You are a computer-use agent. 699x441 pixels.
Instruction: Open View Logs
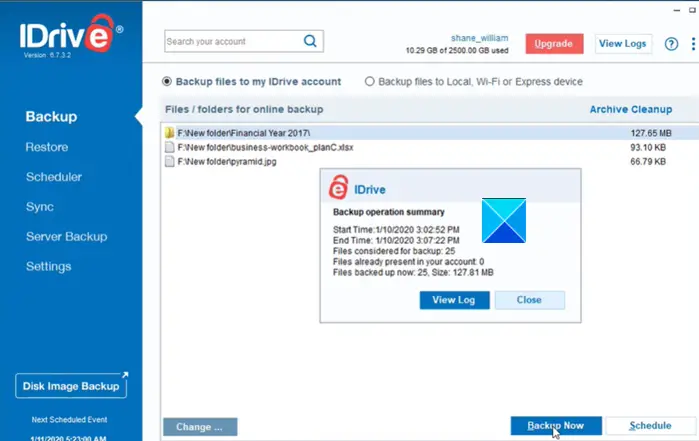(x=623, y=44)
